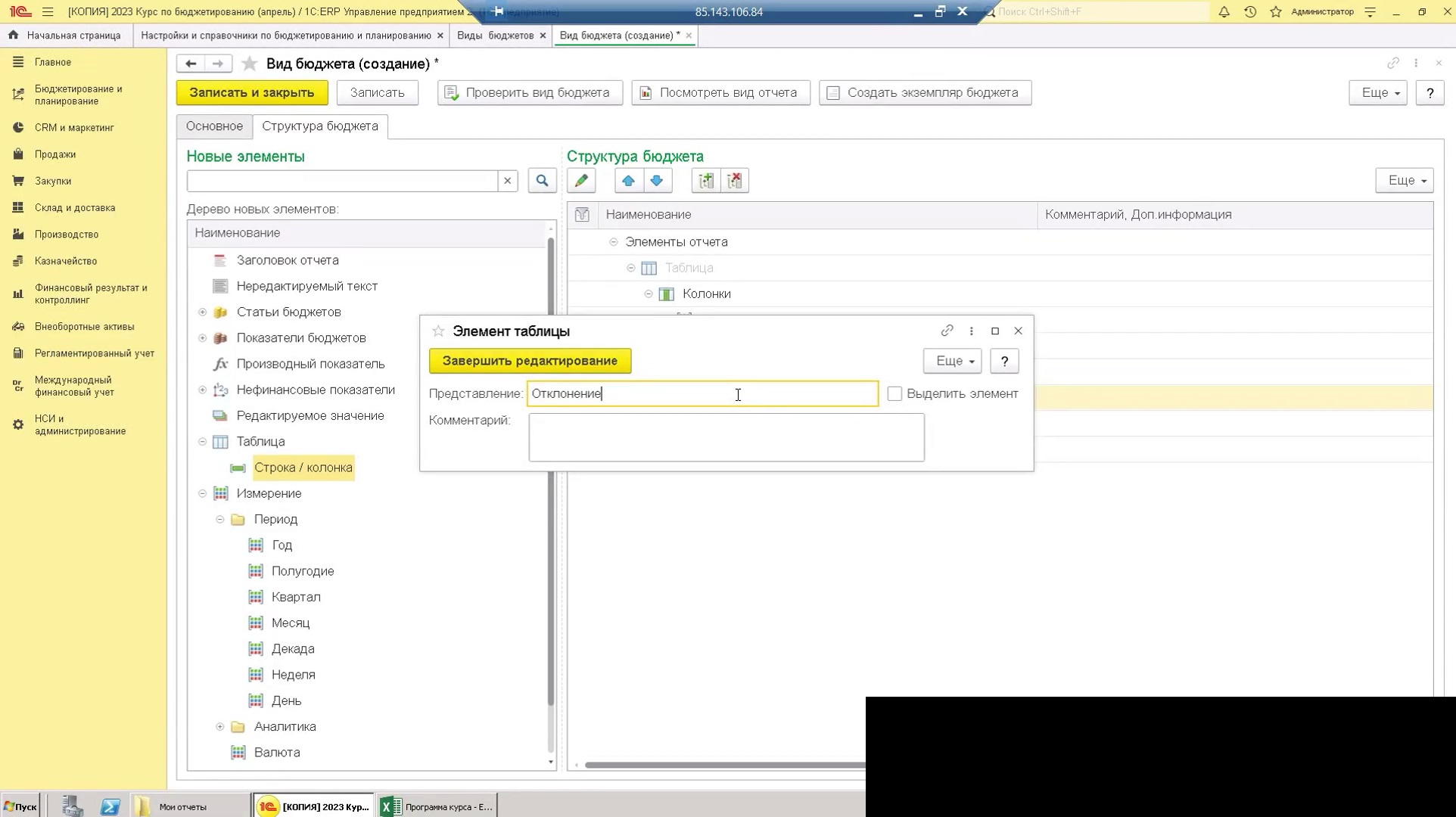Viewport: 1456px width, 817px height.
Task: Click the magnifier search button for new elements
Action: 542,181
